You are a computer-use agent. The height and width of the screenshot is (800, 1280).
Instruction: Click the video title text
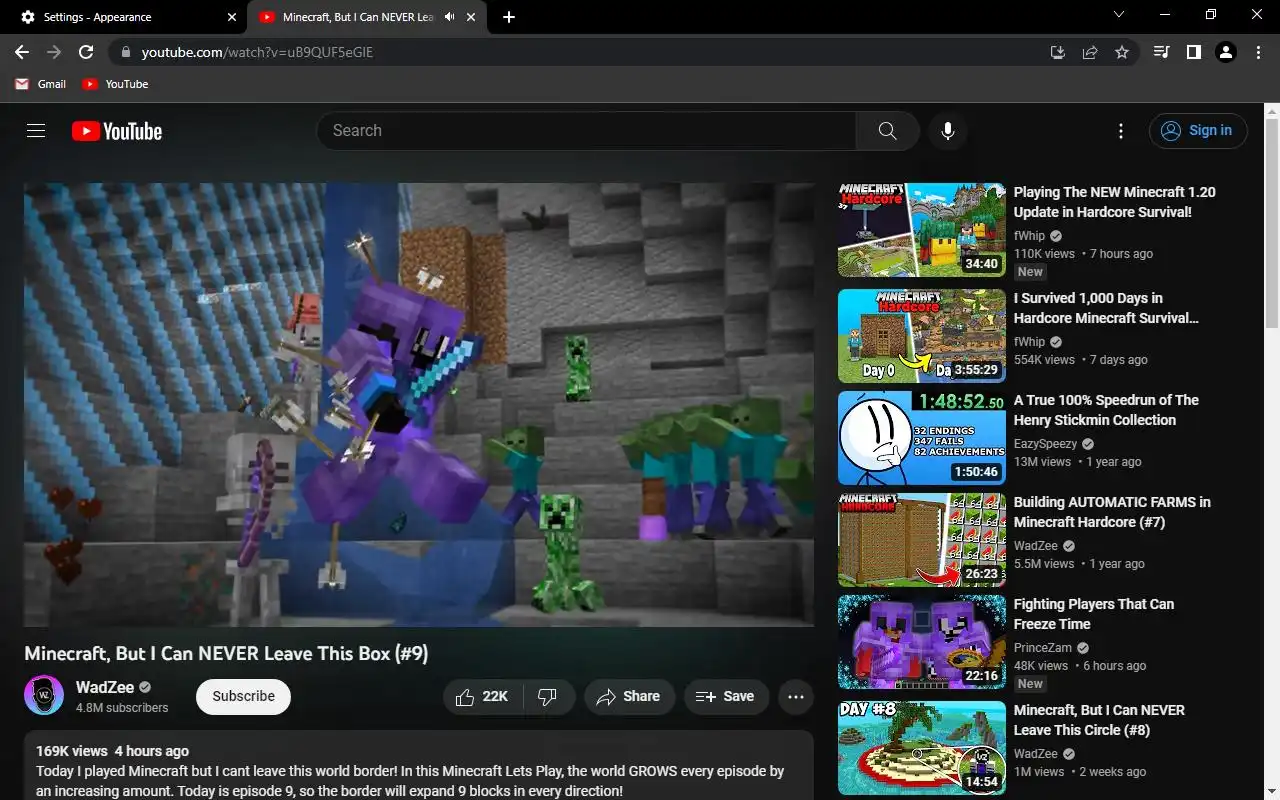tap(226, 653)
